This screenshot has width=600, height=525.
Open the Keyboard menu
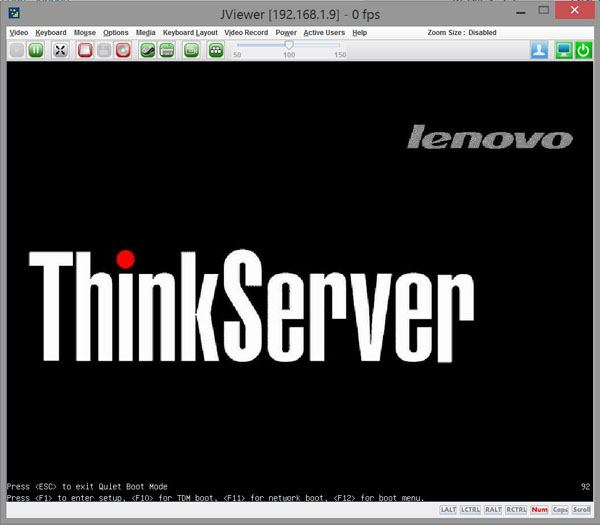pos(51,33)
